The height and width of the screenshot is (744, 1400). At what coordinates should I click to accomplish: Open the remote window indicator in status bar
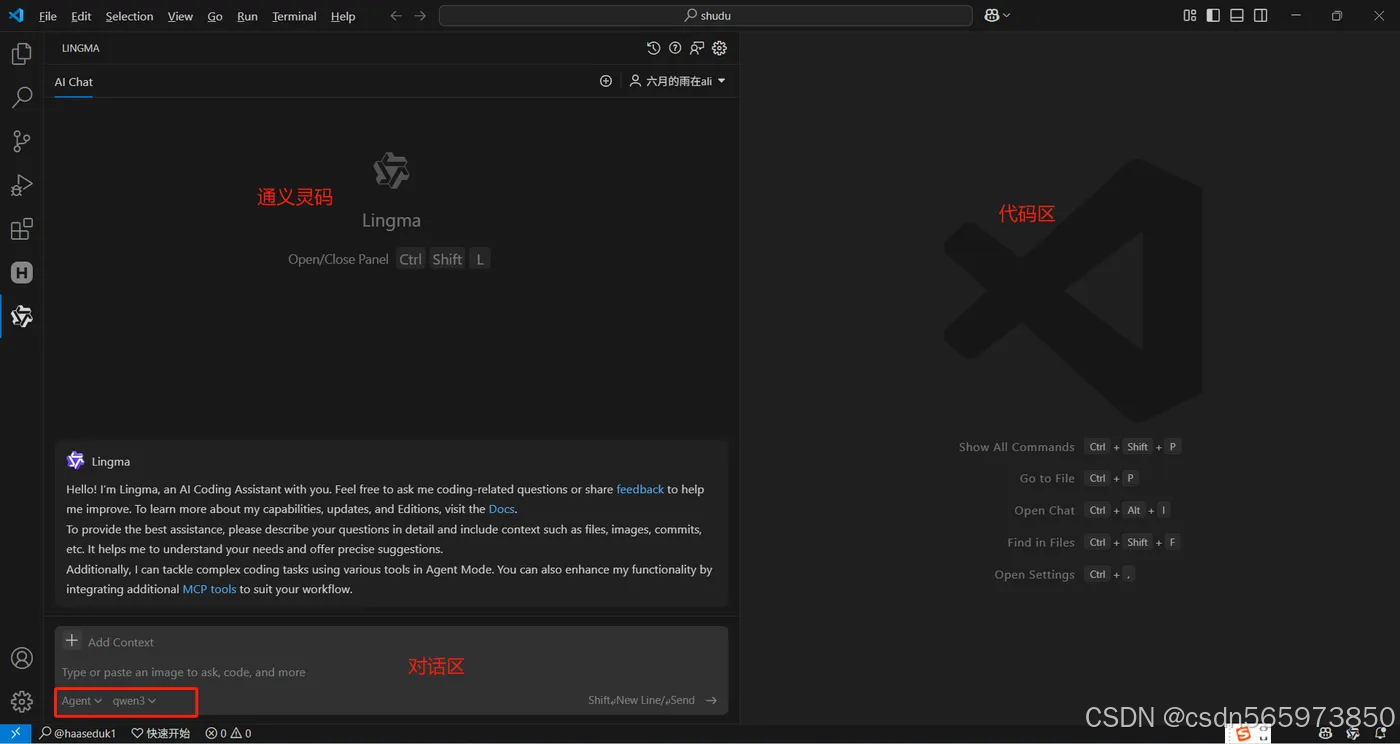[x=15, y=733]
